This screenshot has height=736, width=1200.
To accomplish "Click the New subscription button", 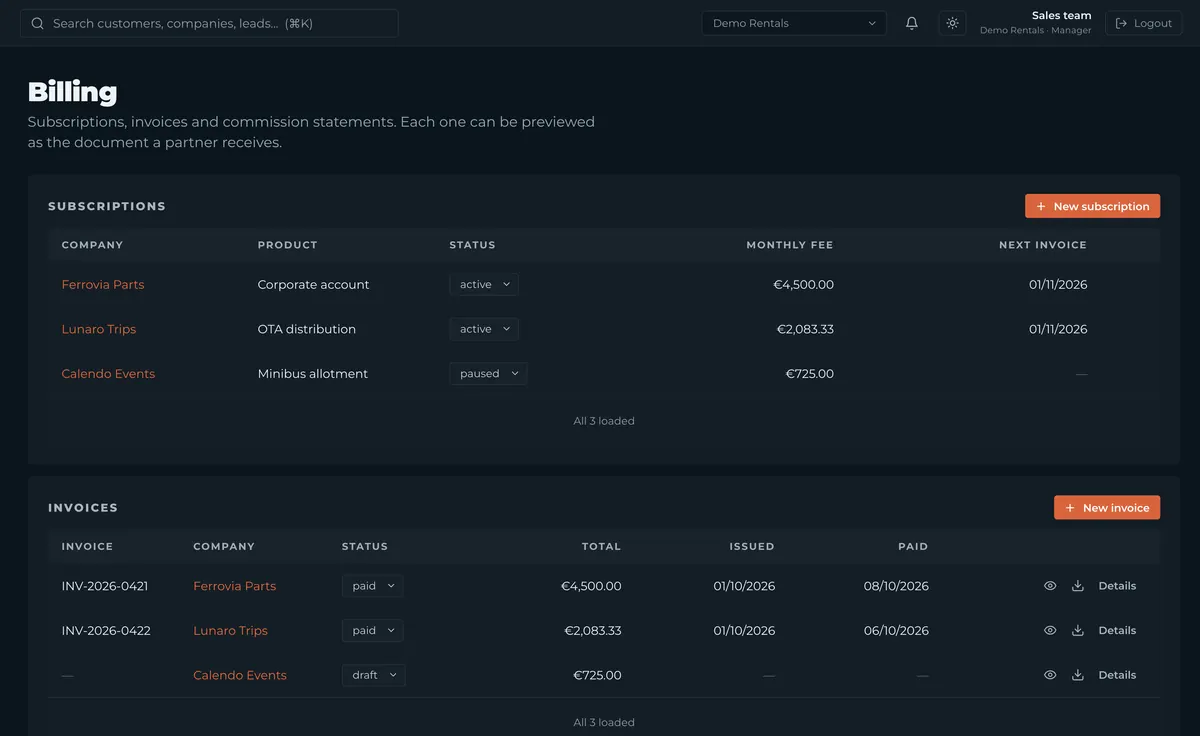I will tap(1092, 206).
